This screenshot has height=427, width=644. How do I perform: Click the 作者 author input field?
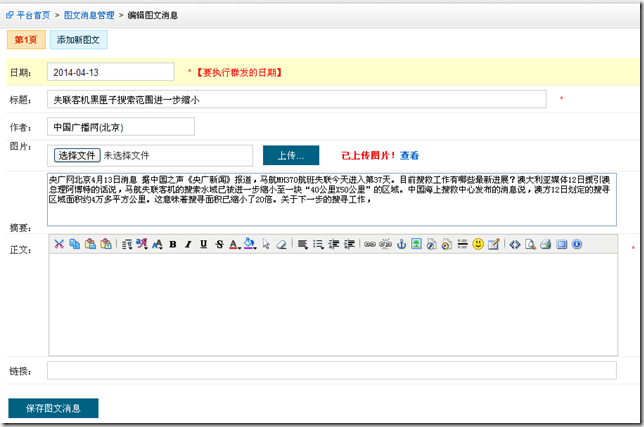tap(121, 127)
